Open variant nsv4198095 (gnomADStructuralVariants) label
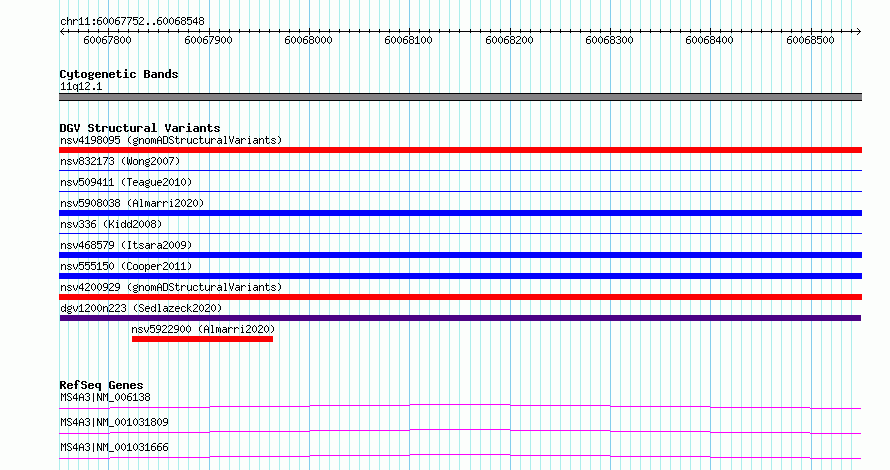The width and height of the screenshot is (890, 470). tap(171, 140)
